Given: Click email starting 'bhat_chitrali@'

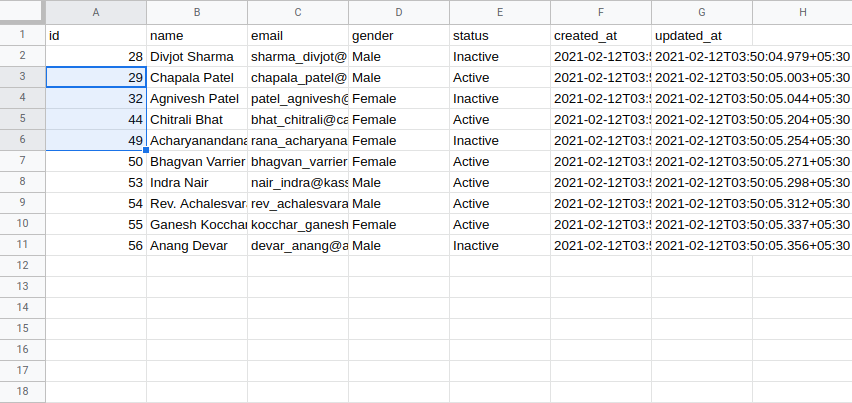Looking at the screenshot, I should tap(298, 119).
